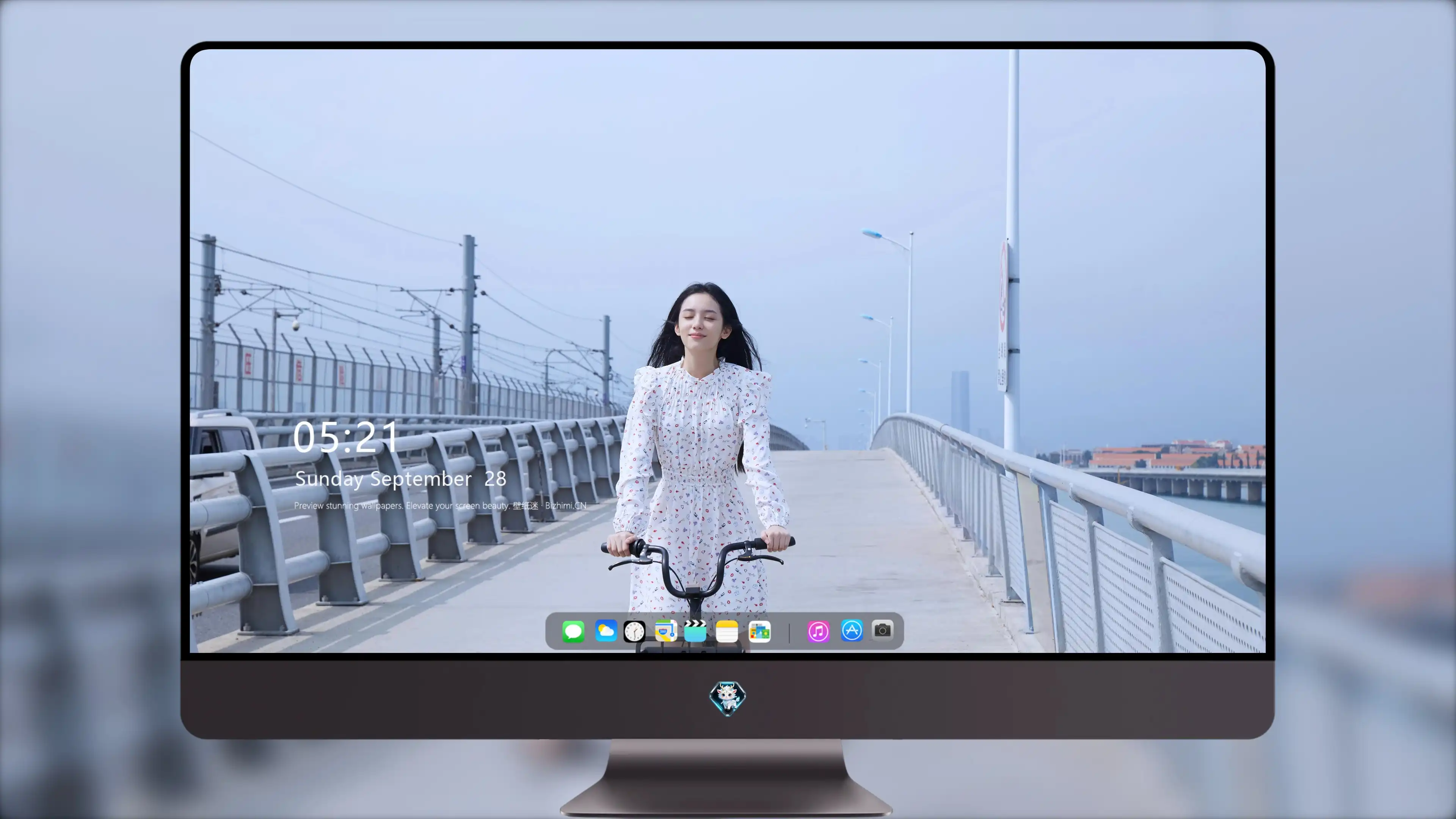Open the Videos clapperboard app in dock

[695, 631]
